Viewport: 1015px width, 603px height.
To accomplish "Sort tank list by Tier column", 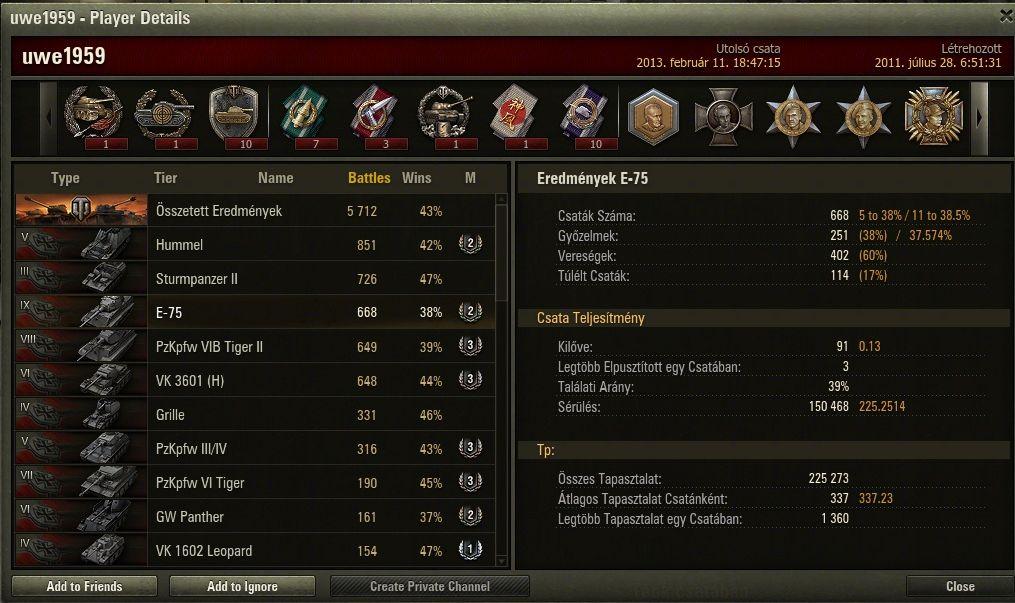I will 166,178.
